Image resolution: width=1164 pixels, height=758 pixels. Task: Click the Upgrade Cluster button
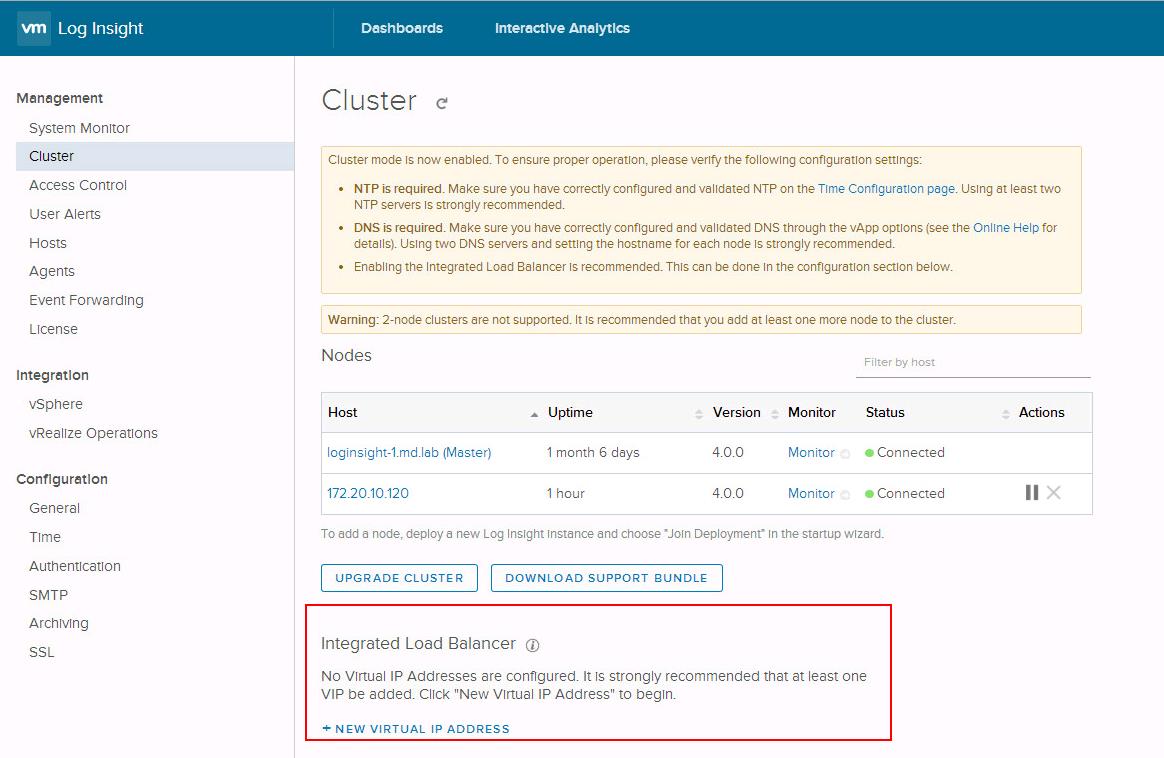[399, 578]
